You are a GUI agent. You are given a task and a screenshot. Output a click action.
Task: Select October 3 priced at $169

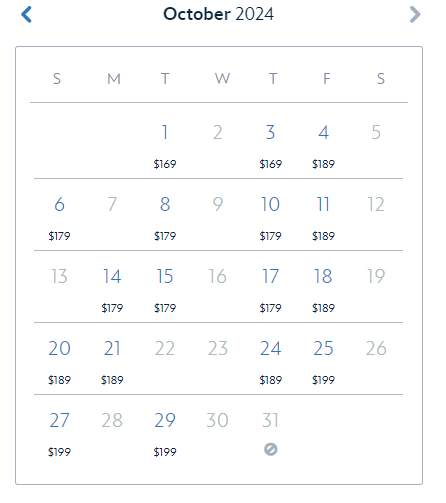(271, 146)
